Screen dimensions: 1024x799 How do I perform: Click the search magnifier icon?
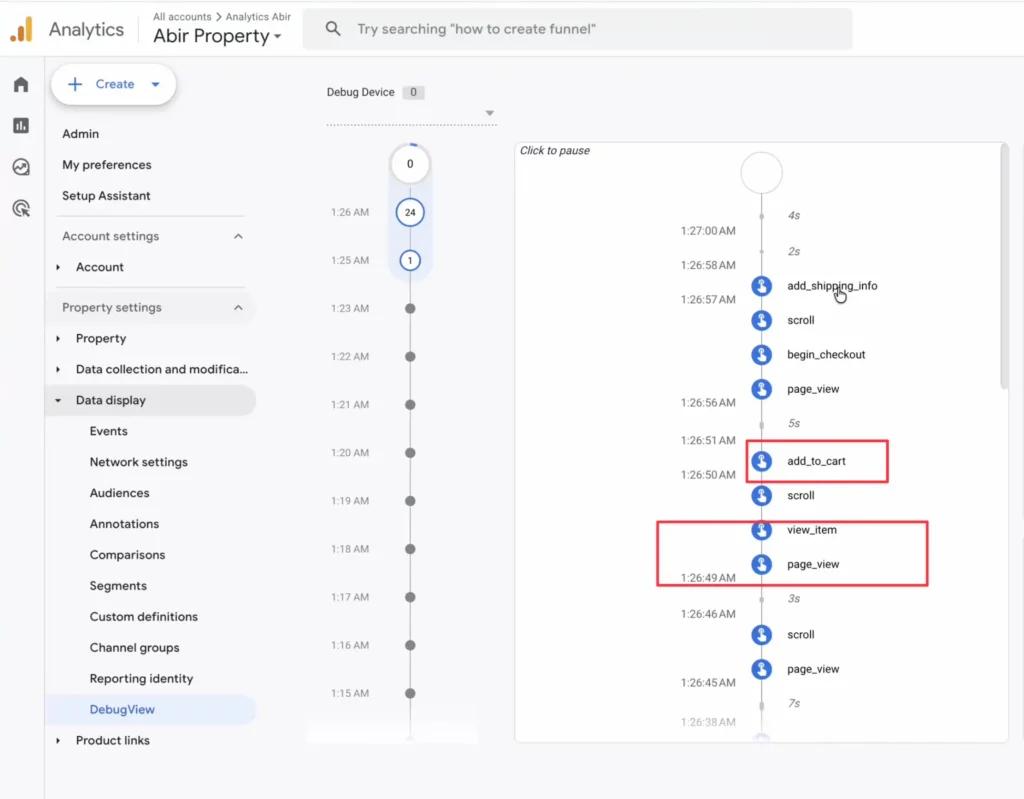point(333,29)
